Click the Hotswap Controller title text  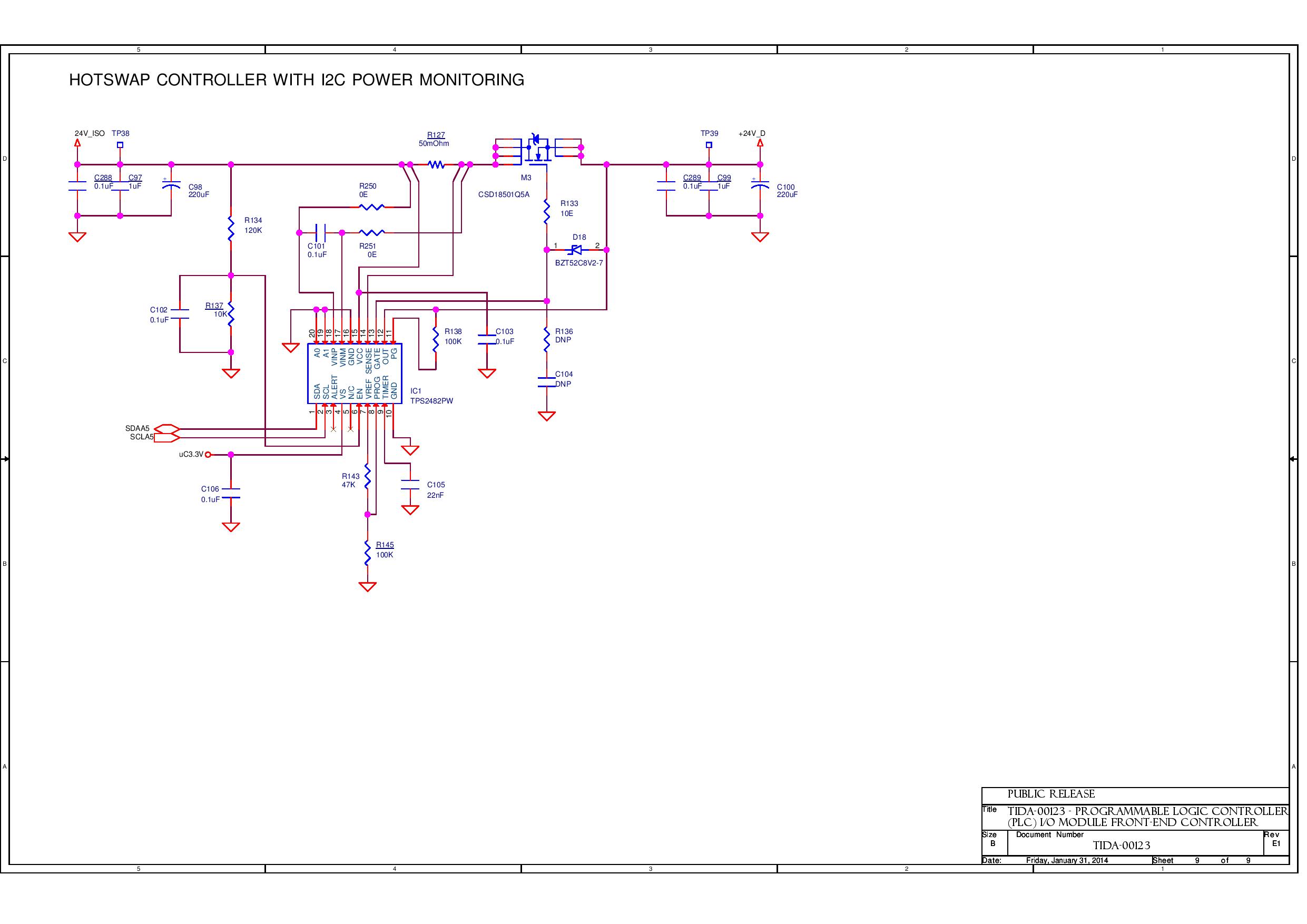point(296,80)
